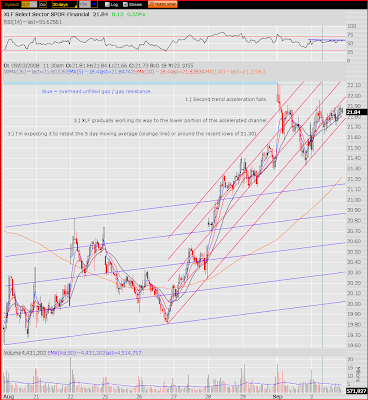Click the RSI(14) indicator label

pos(33,22)
